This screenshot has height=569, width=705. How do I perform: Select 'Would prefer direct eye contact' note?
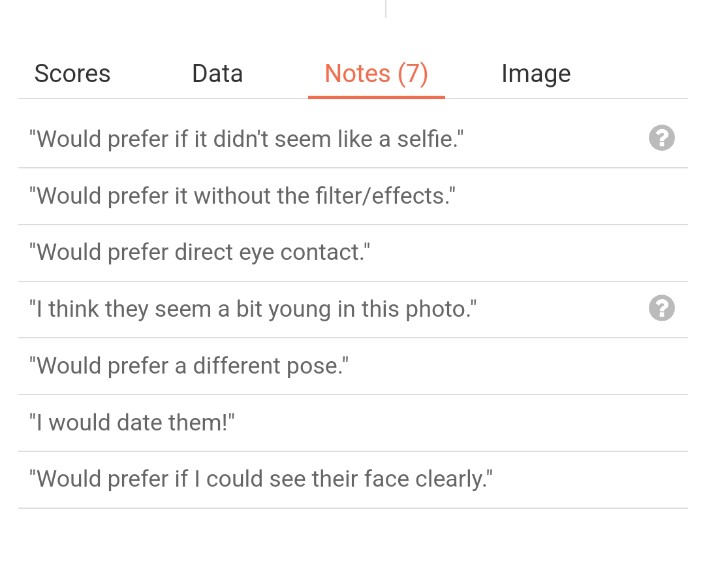coord(200,252)
